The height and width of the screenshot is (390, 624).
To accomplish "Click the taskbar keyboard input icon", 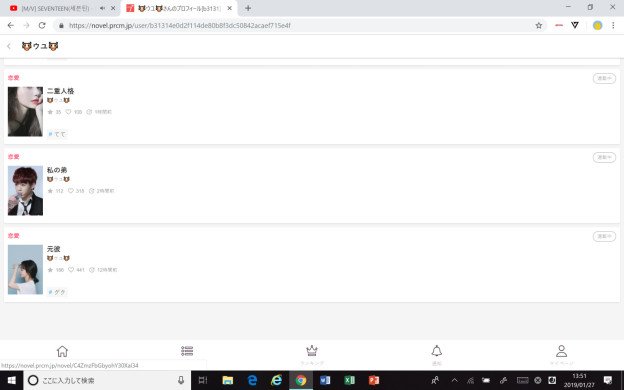I will [523, 380].
